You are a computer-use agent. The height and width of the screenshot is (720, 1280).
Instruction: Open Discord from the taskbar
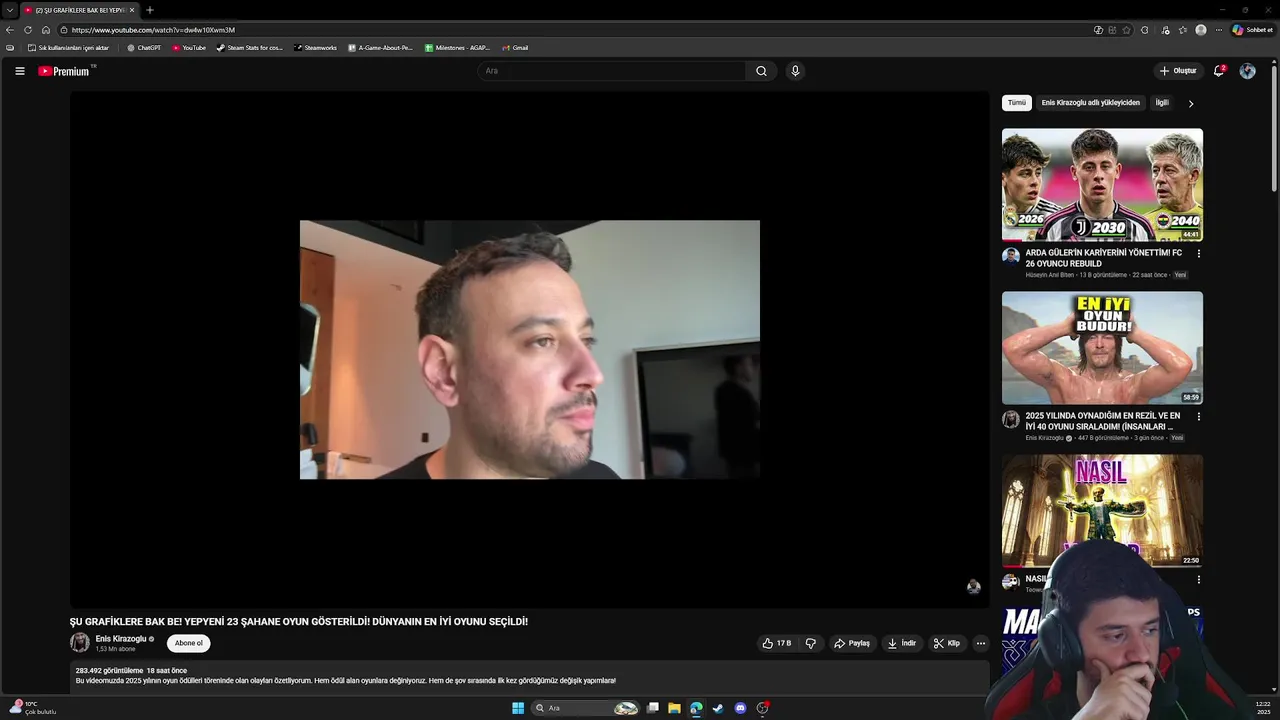(740, 708)
